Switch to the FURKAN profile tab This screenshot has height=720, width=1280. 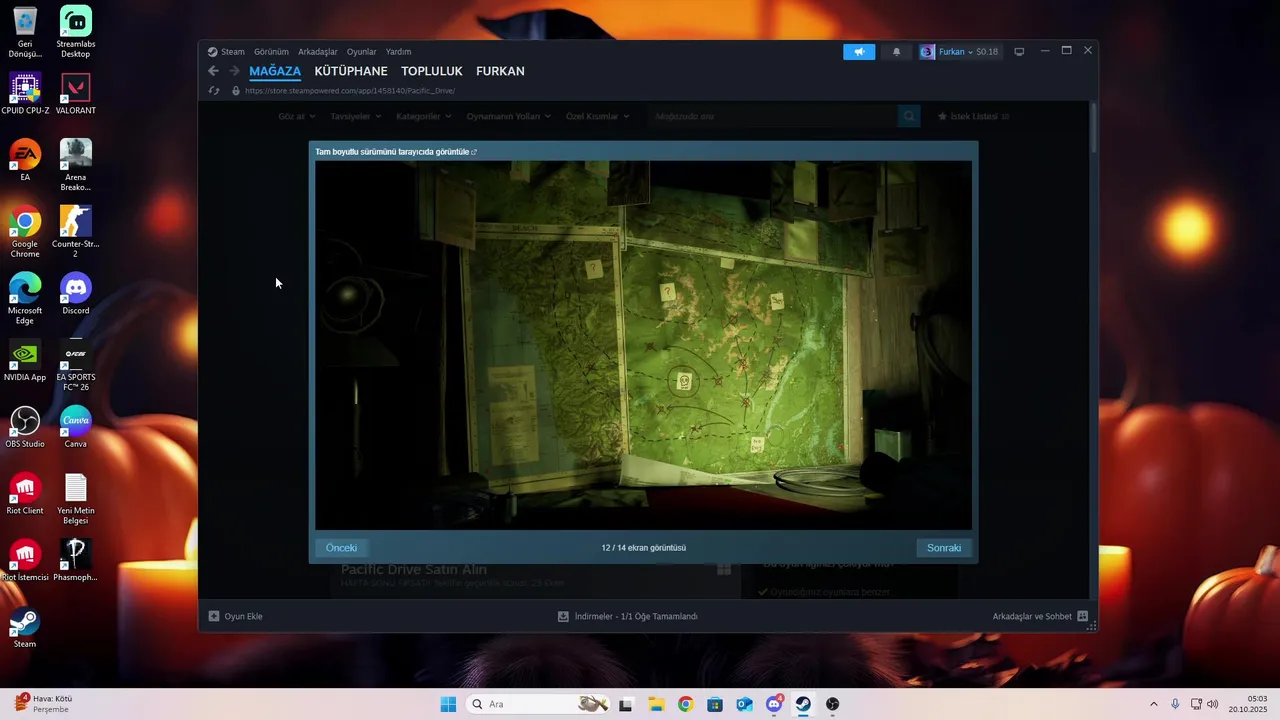pos(500,71)
